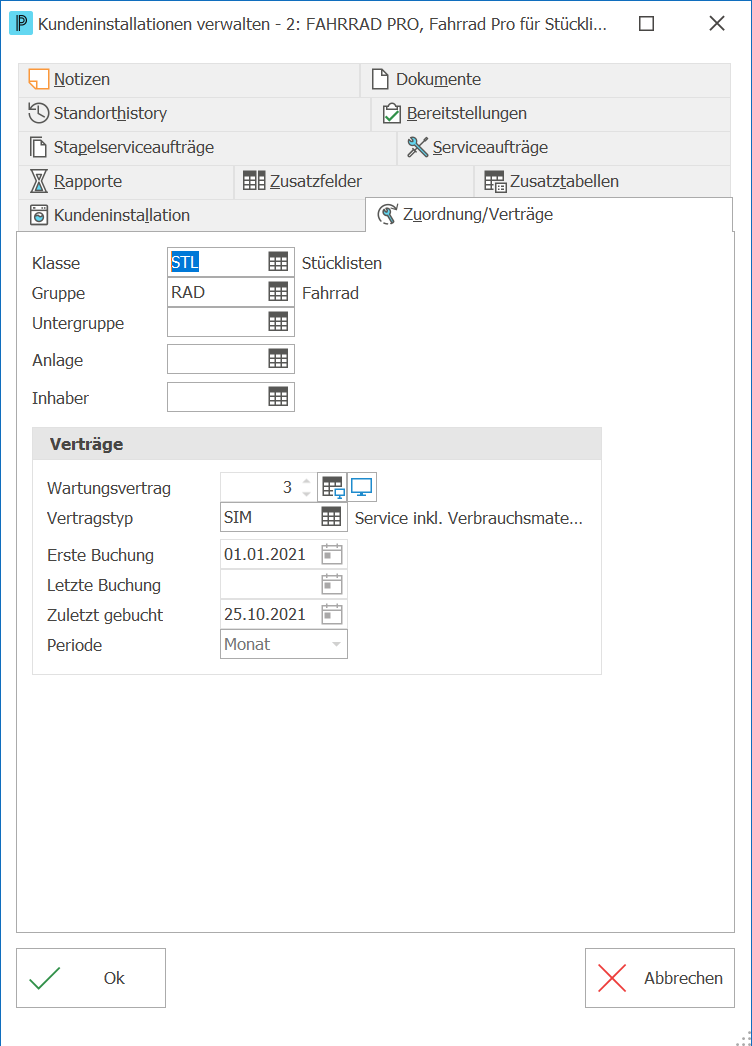This screenshot has height=1046, width=752.
Task: Open lookup table icon for Inhaber field
Action: pyautogui.click(x=278, y=398)
